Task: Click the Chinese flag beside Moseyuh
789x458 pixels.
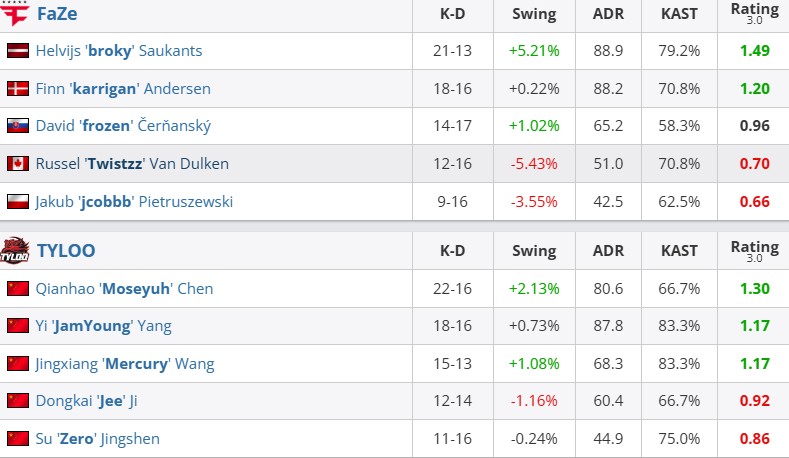Action: pyautogui.click(x=18, y=289)
